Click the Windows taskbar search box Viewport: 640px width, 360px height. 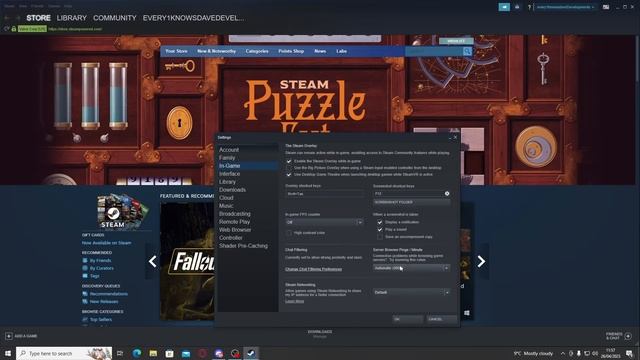(64, 353)
